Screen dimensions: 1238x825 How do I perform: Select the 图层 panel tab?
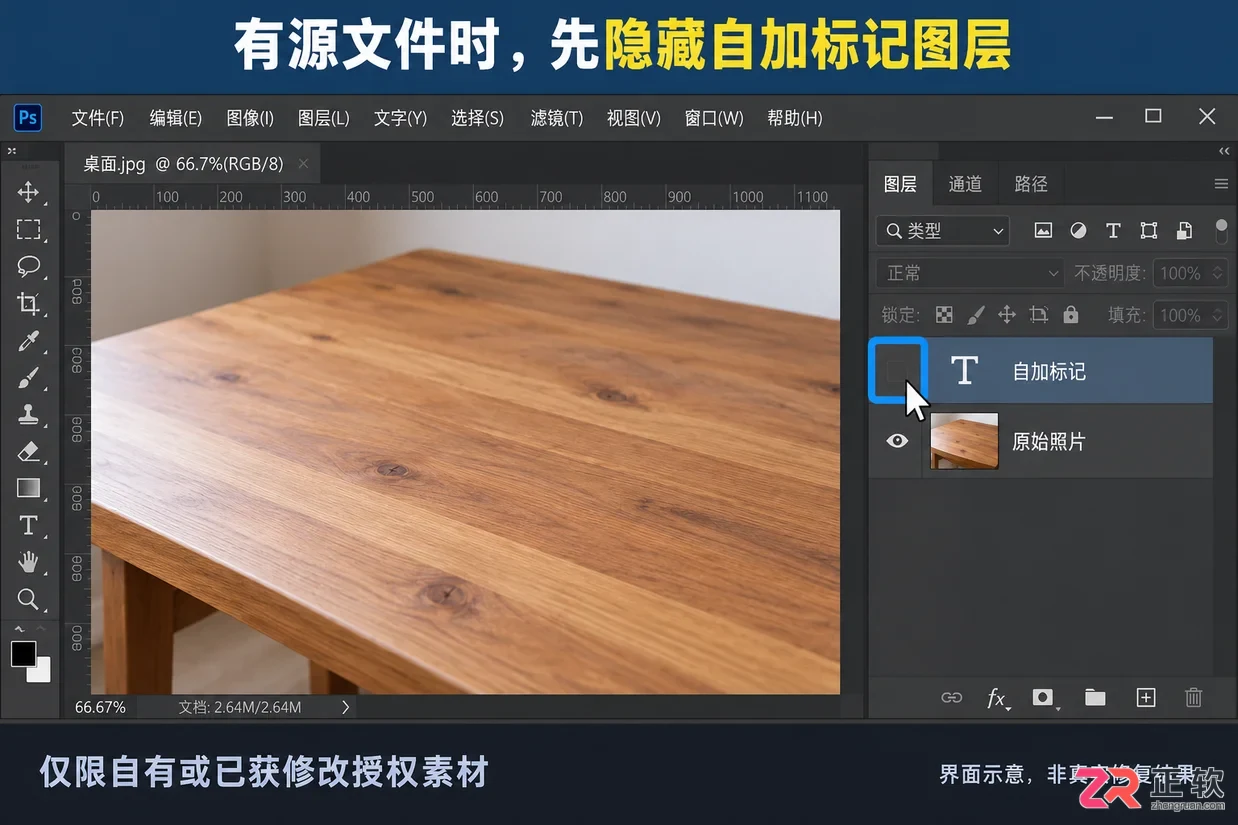(x=900, y=184)
